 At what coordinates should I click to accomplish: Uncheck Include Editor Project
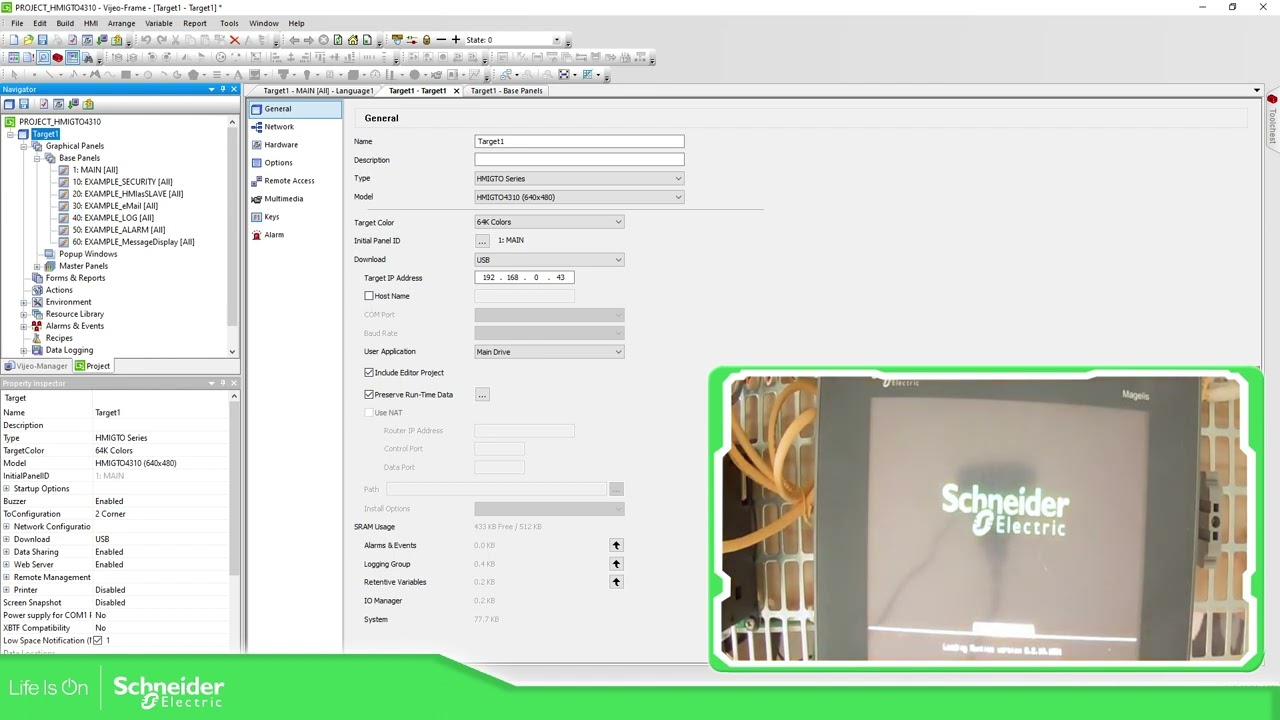[x=369, y=372]
